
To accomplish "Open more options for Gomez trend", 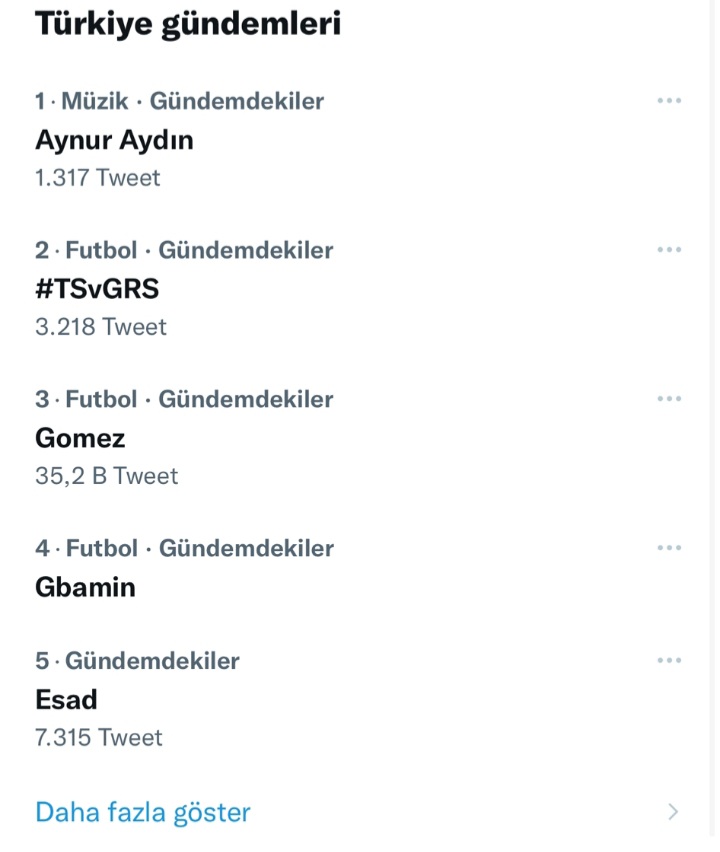I will pos(669,398).
